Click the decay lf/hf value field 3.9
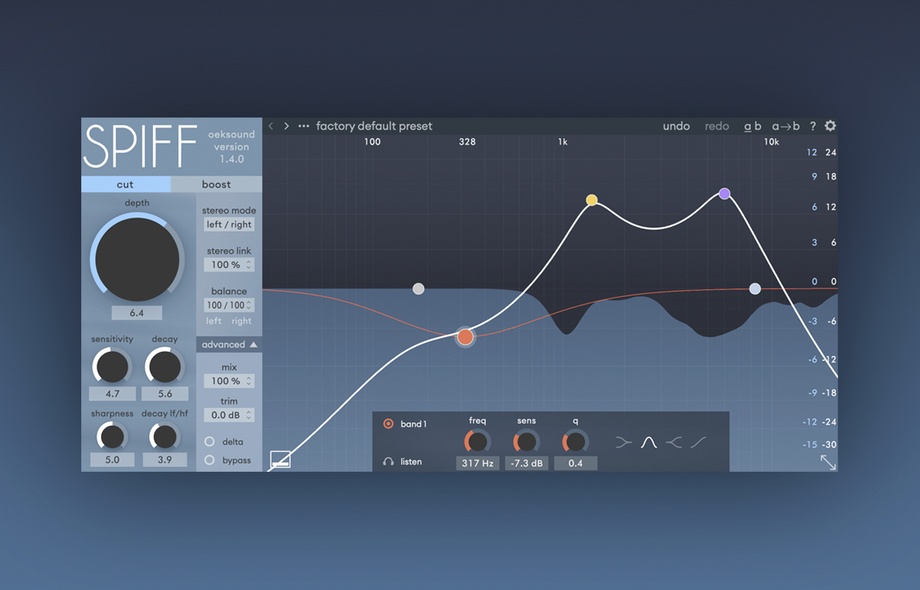 click(x=164, y=460)
